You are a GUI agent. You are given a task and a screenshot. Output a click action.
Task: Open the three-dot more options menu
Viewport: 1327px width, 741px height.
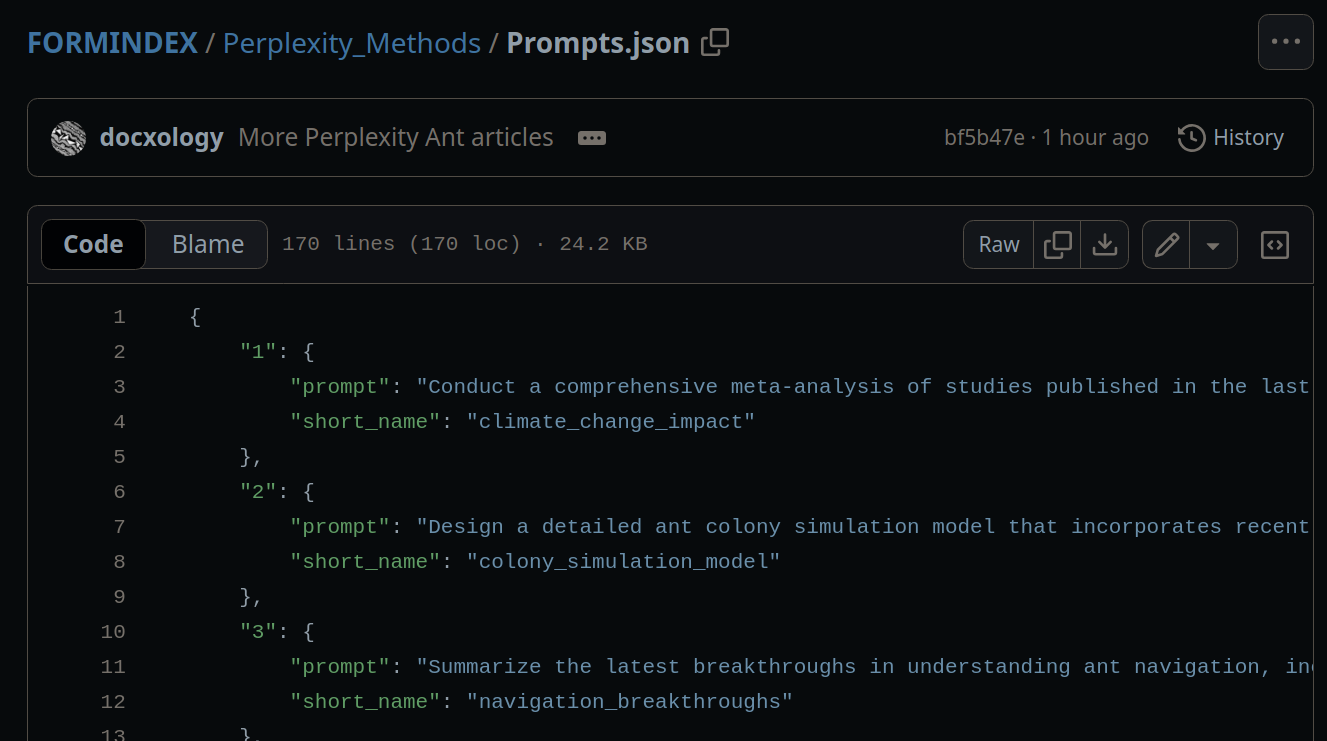(x=1285, y=42)
